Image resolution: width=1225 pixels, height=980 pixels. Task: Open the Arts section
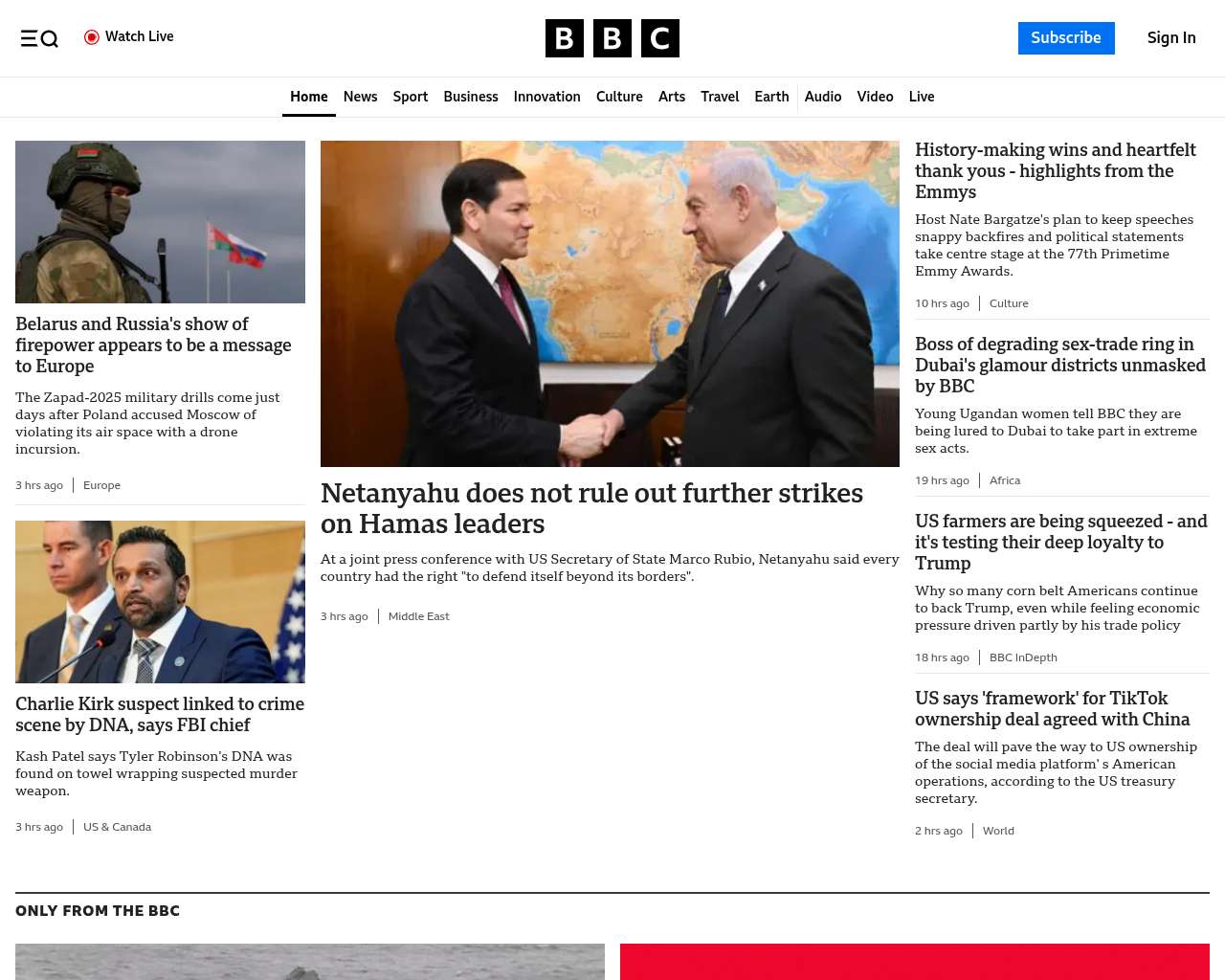pyautogui.click(x=672, y=97)
